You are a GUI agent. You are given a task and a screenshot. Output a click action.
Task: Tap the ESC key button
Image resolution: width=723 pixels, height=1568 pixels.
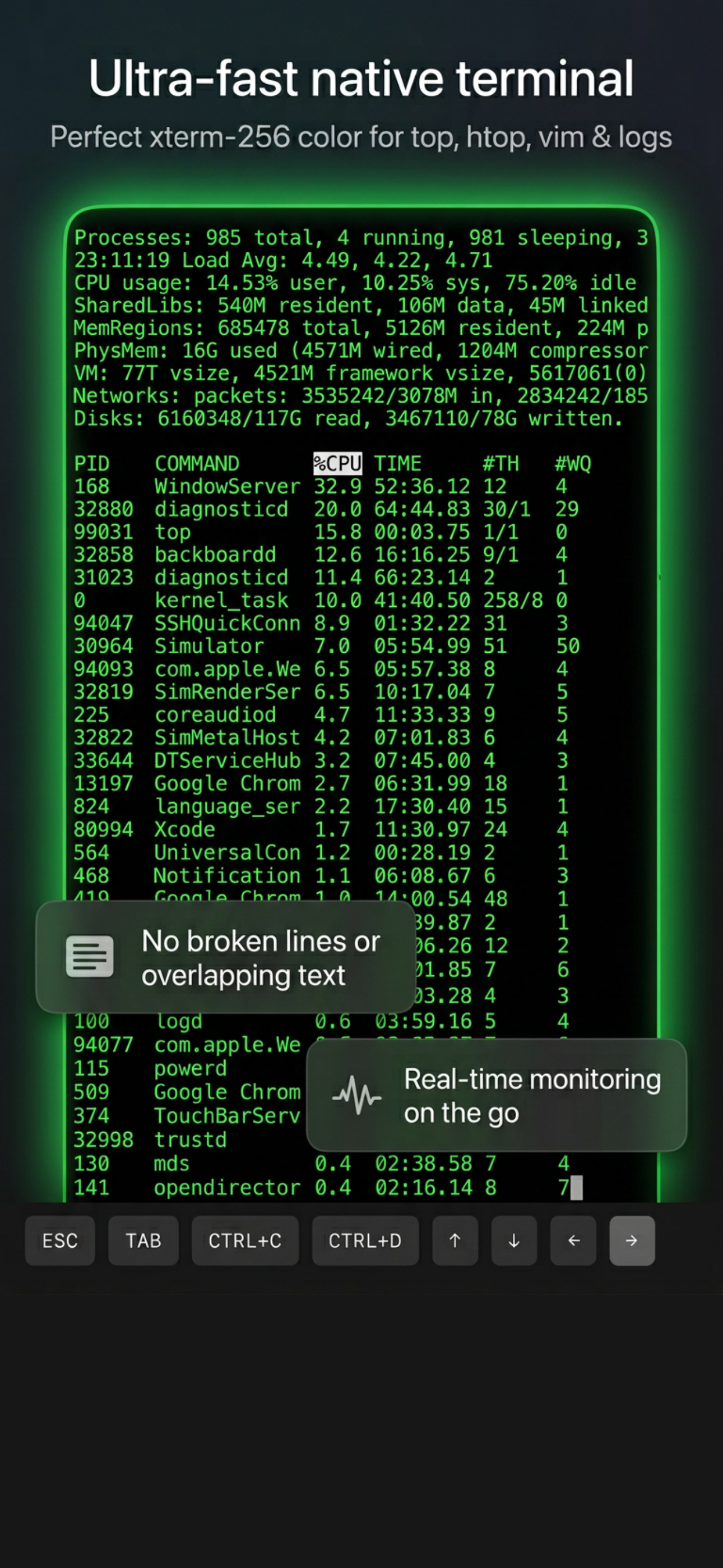[x=59, y=1240]
